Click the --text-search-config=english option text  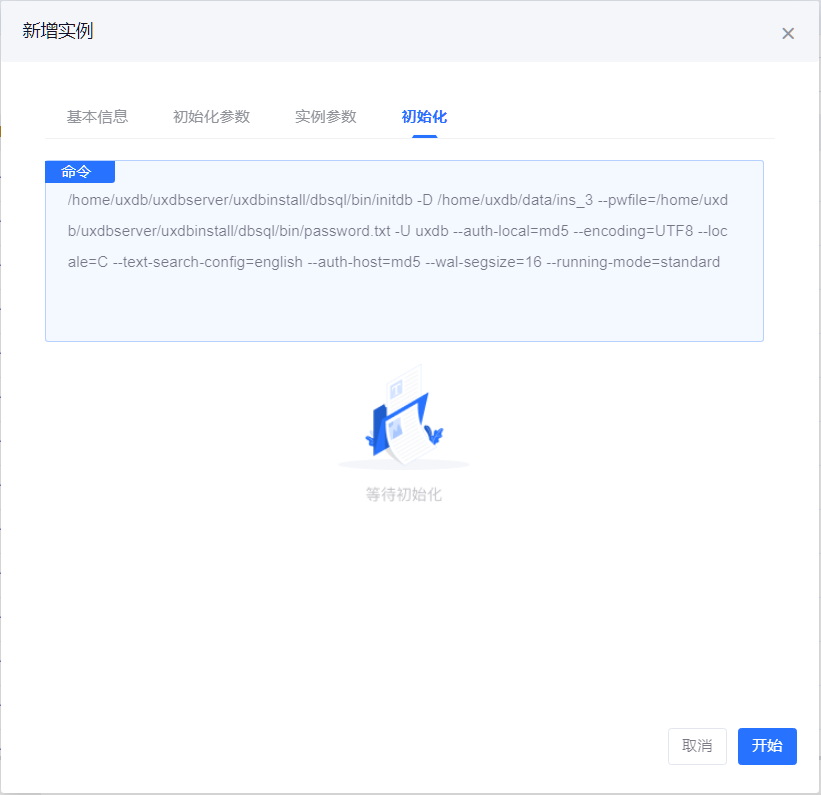[x=207, y=262]
